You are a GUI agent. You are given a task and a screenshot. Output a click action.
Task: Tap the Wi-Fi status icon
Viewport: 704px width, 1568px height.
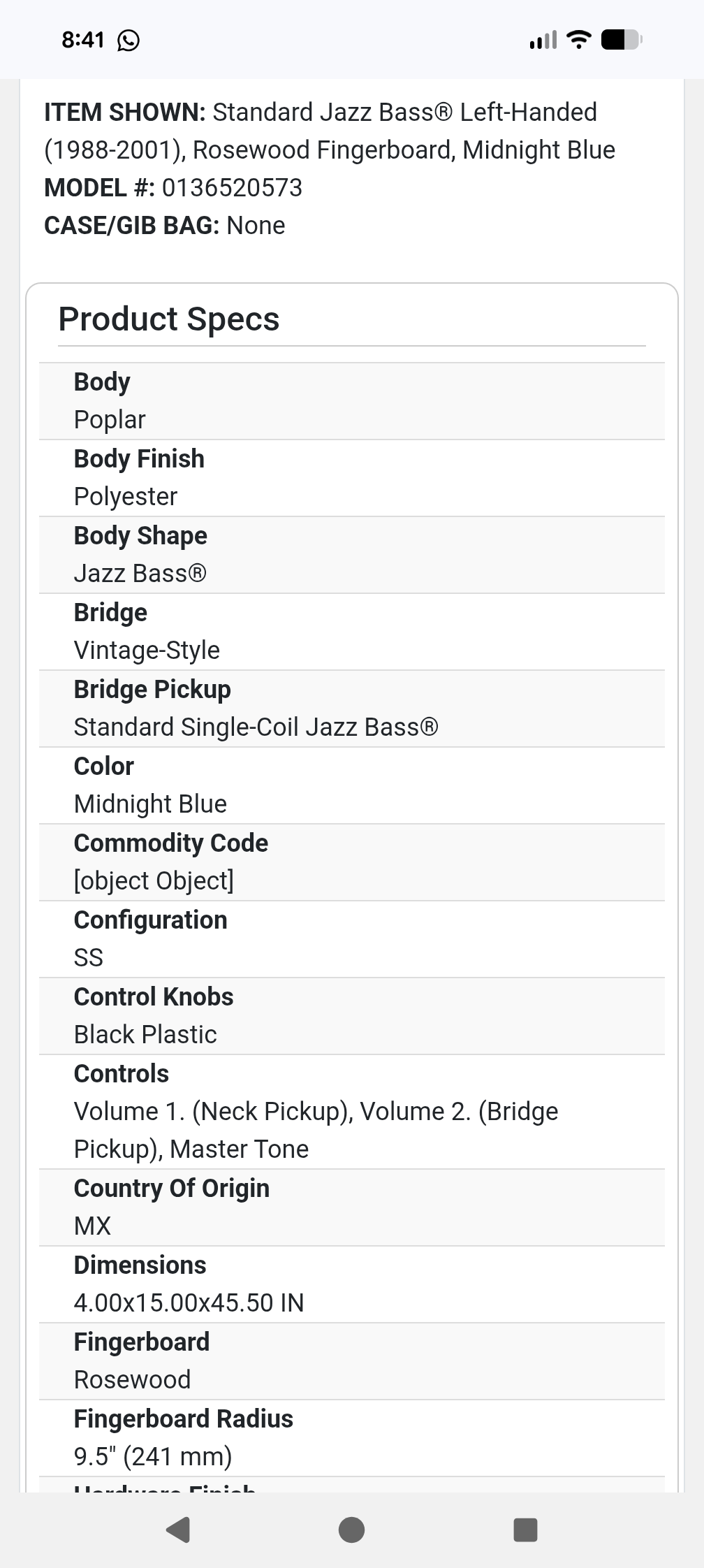click(x=579, y=40)
